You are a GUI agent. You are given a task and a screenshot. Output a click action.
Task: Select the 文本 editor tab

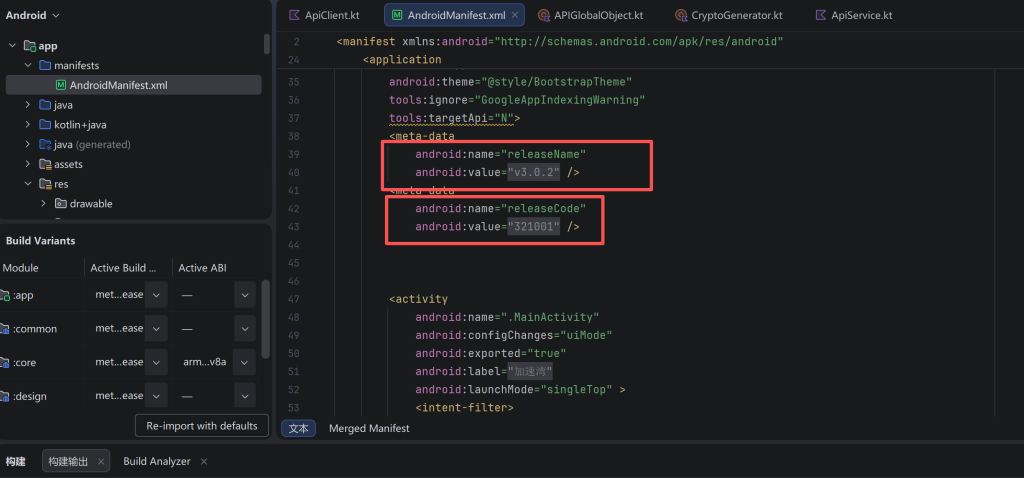pos(298,428)
